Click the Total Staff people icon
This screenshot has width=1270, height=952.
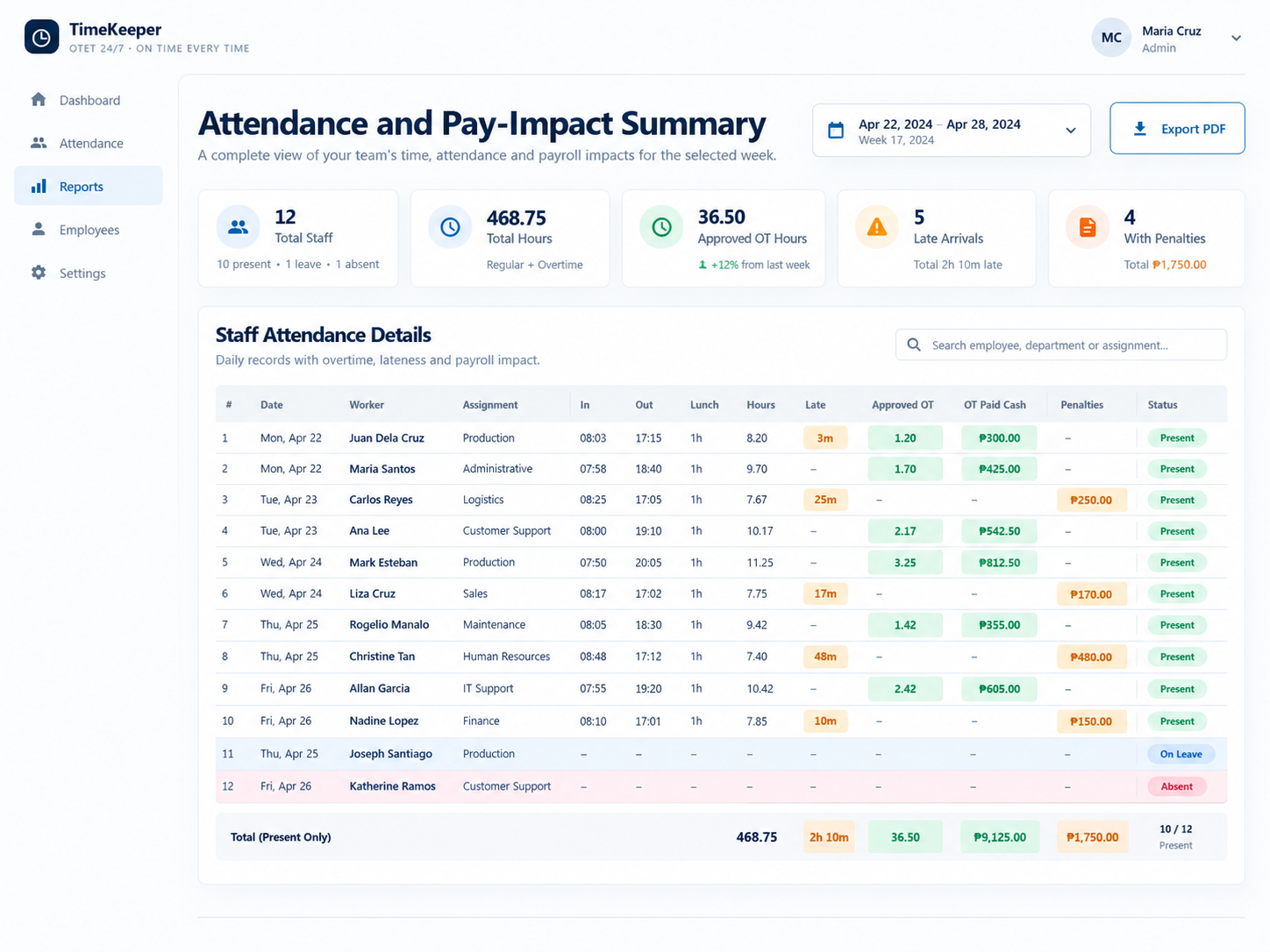[238, 227]
